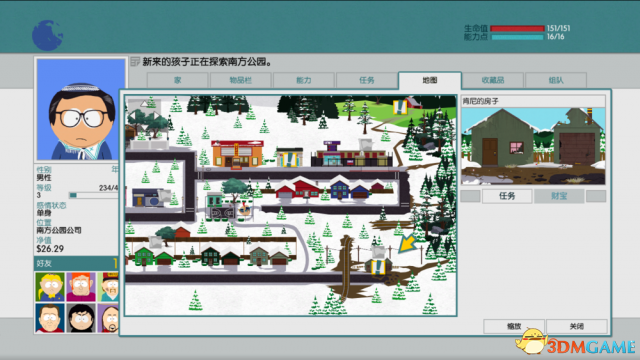Switch to the 家 tab
The image size is (640, 360).
[178, 80]
